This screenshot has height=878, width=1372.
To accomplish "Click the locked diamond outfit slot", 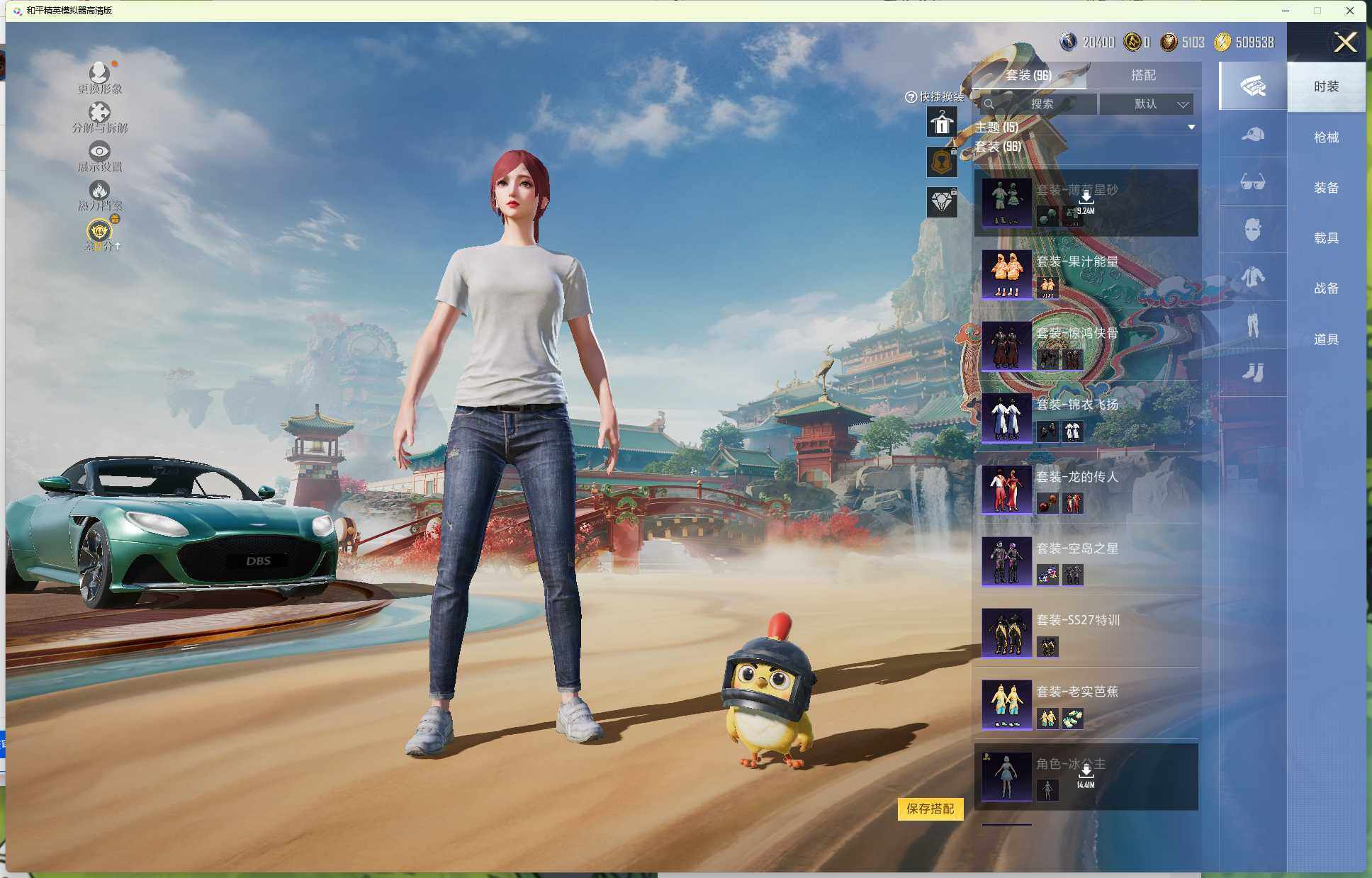I will (x=942, y=203).
